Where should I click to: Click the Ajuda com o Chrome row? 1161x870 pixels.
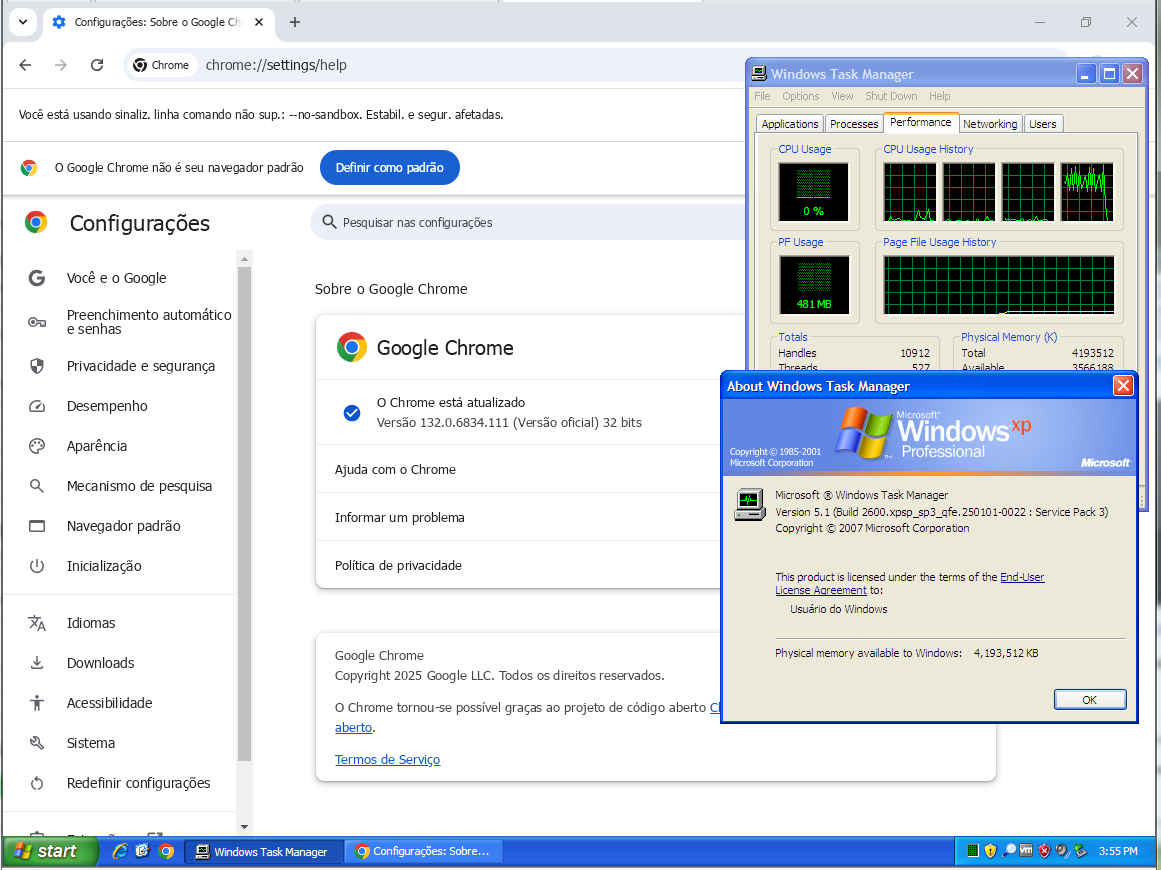(x=518, y=469)
